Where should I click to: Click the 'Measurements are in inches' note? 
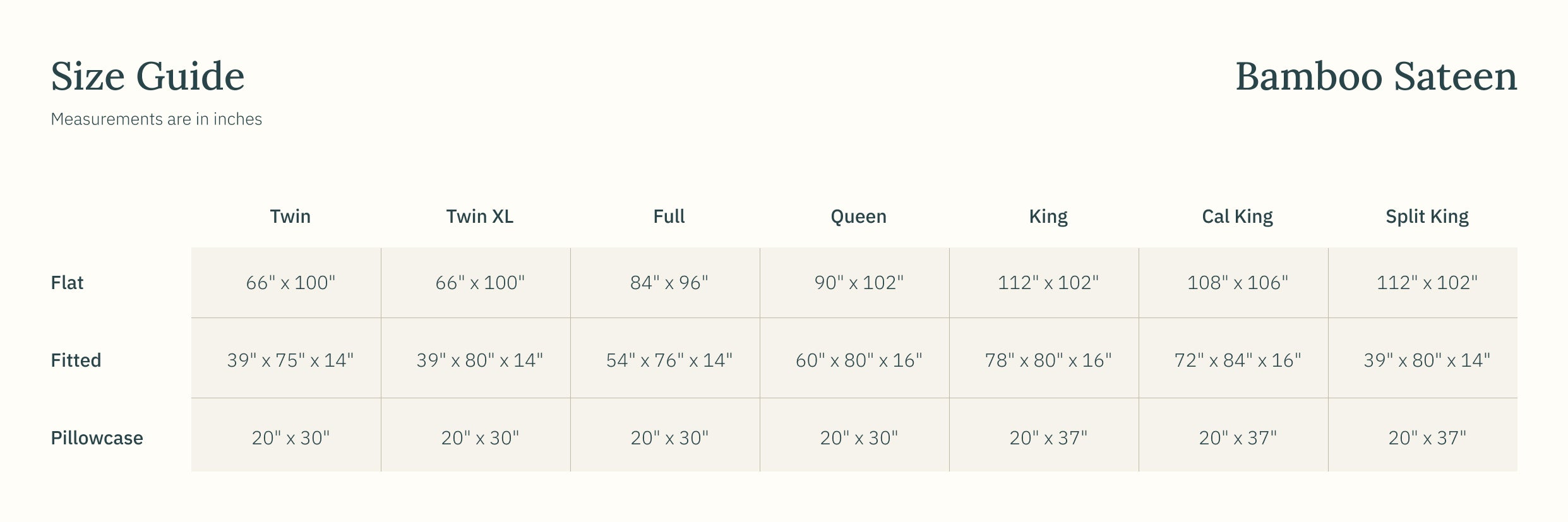click(156, 119)
